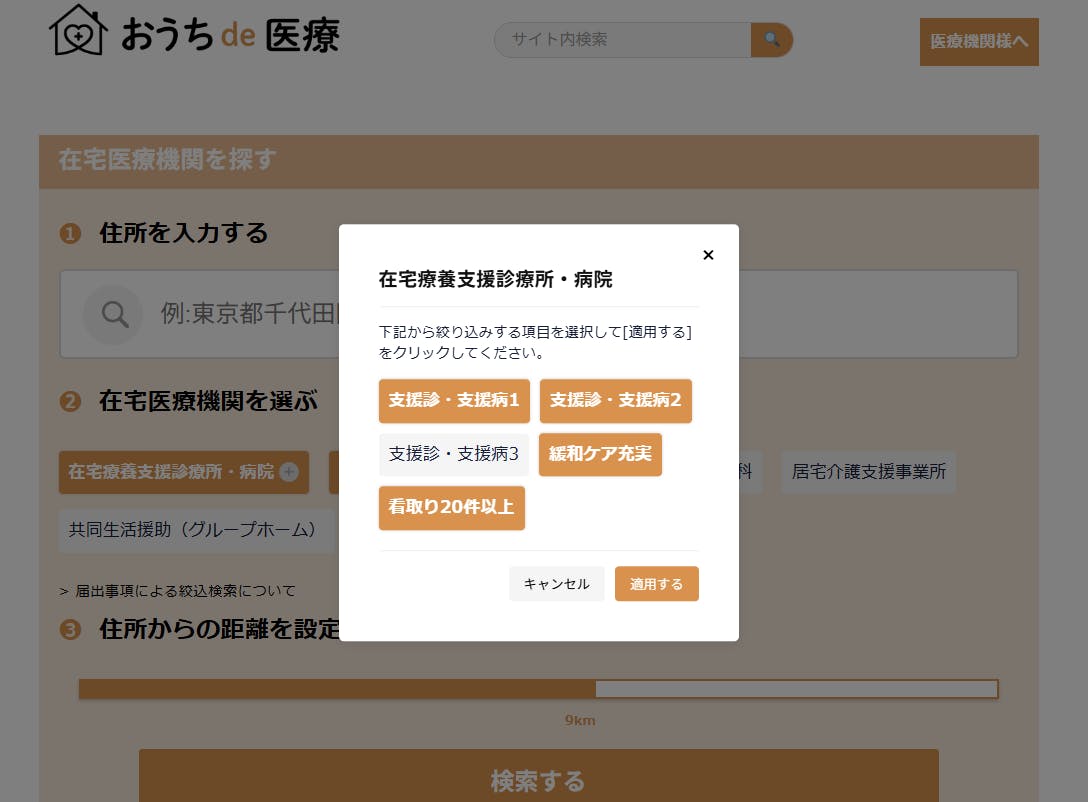Close the dialog with the X icon
Screen dimensions: 1088x802
[708, 255]
